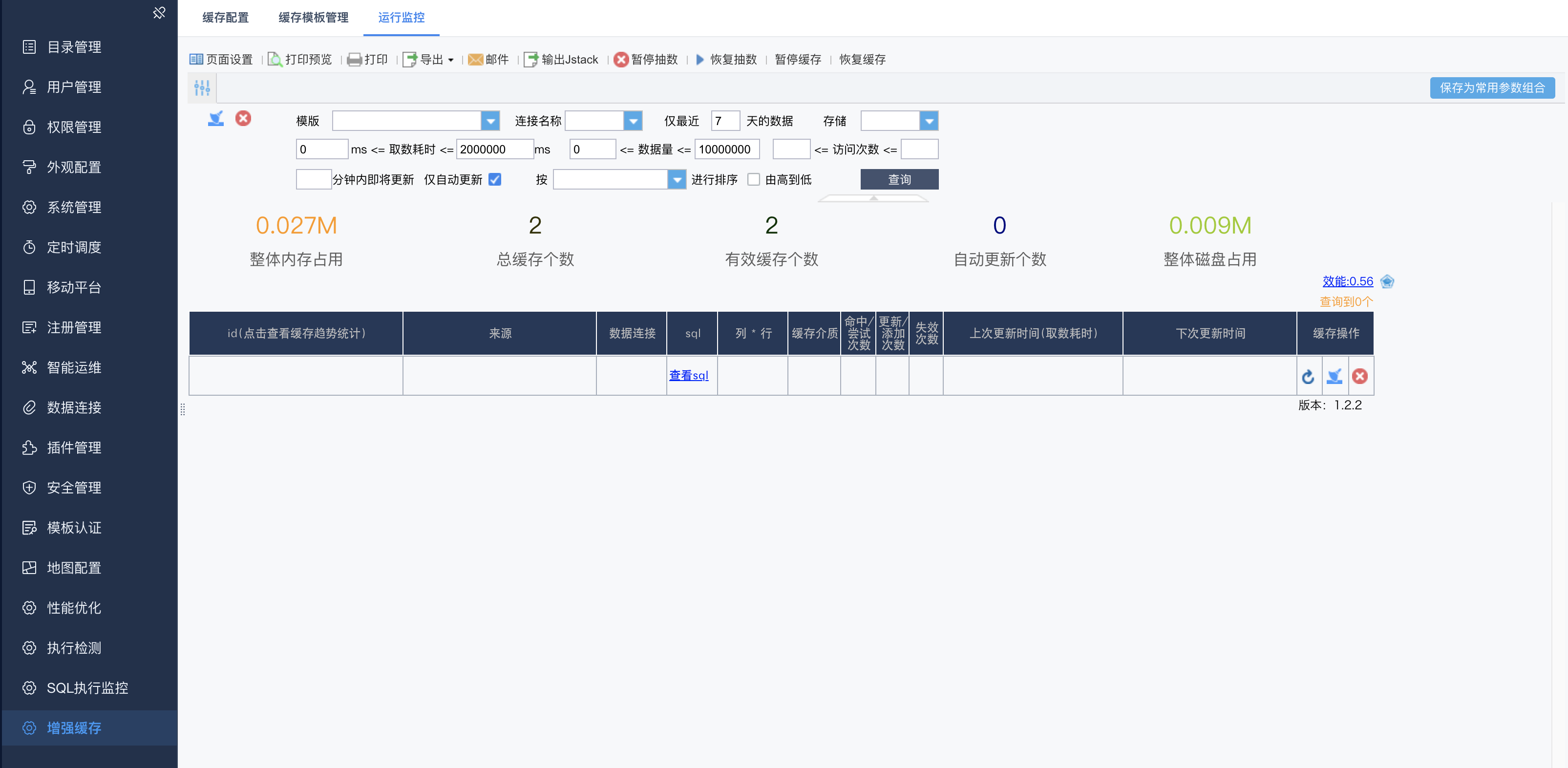Collapse the parameter panel using the arrow handle
The height and width of the screenshot is (768, 1568).
(873, 198)
